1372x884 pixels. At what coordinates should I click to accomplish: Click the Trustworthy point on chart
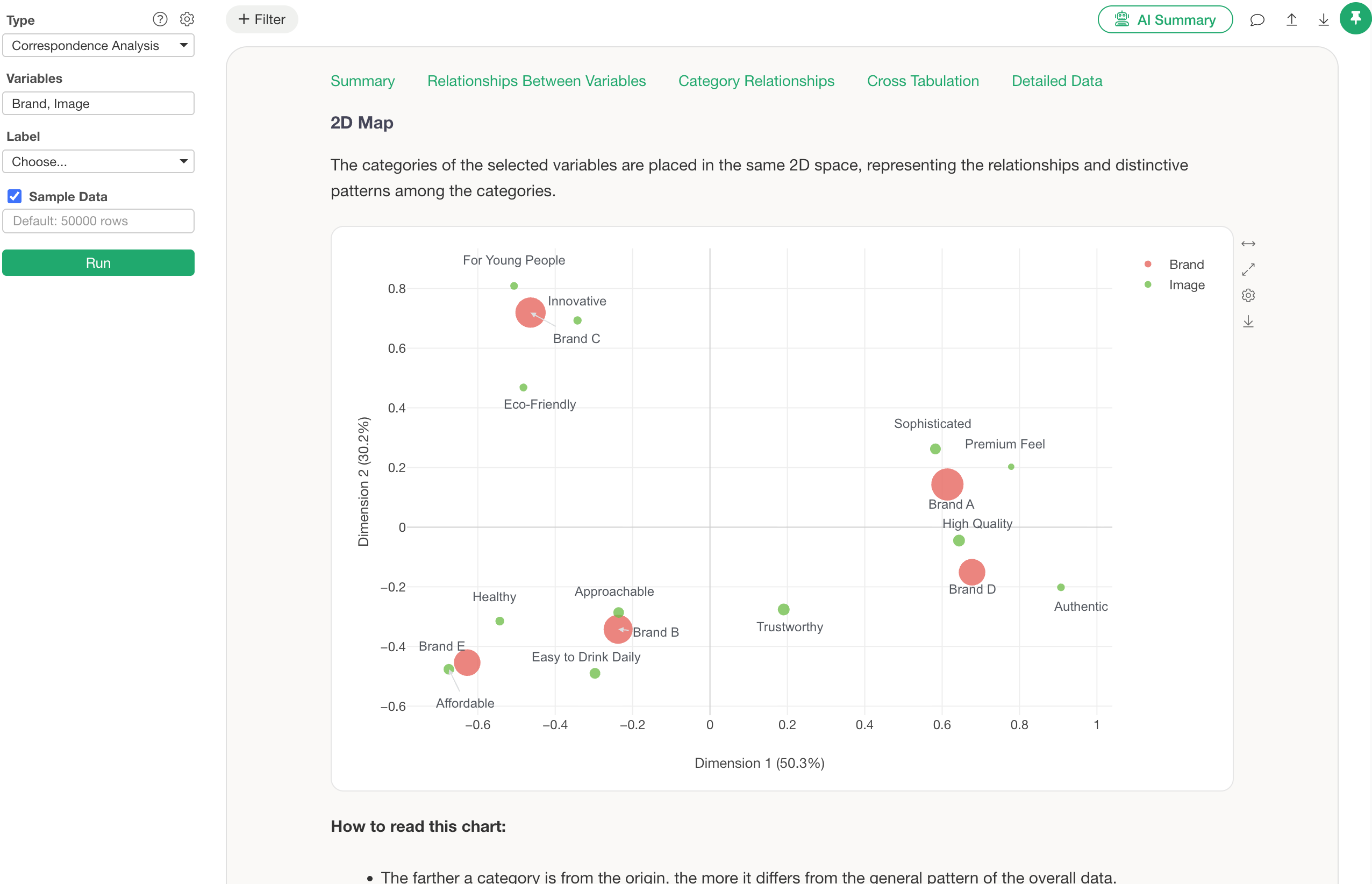783,609
